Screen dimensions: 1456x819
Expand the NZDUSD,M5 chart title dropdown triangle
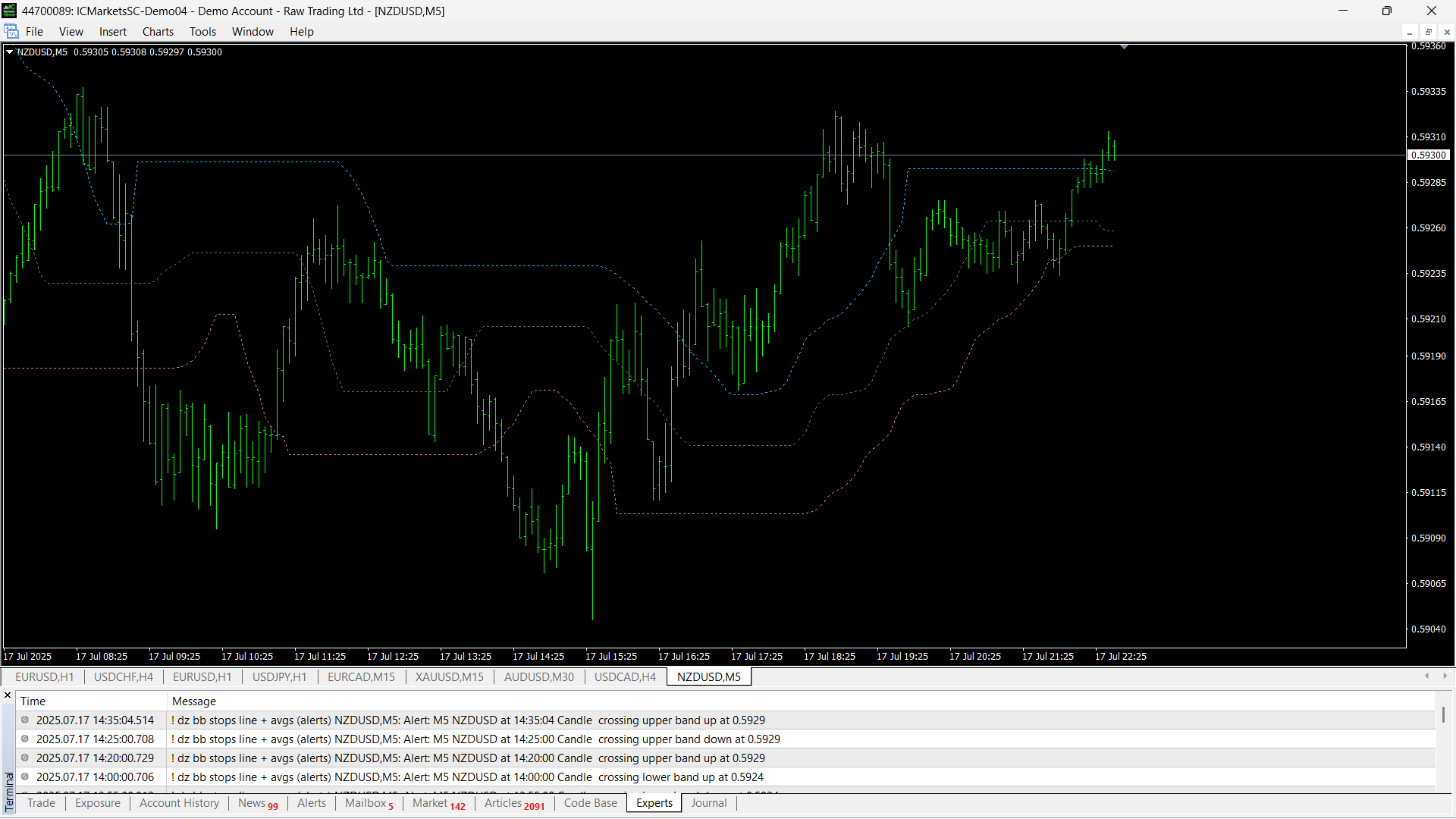[x=9, y=52]
